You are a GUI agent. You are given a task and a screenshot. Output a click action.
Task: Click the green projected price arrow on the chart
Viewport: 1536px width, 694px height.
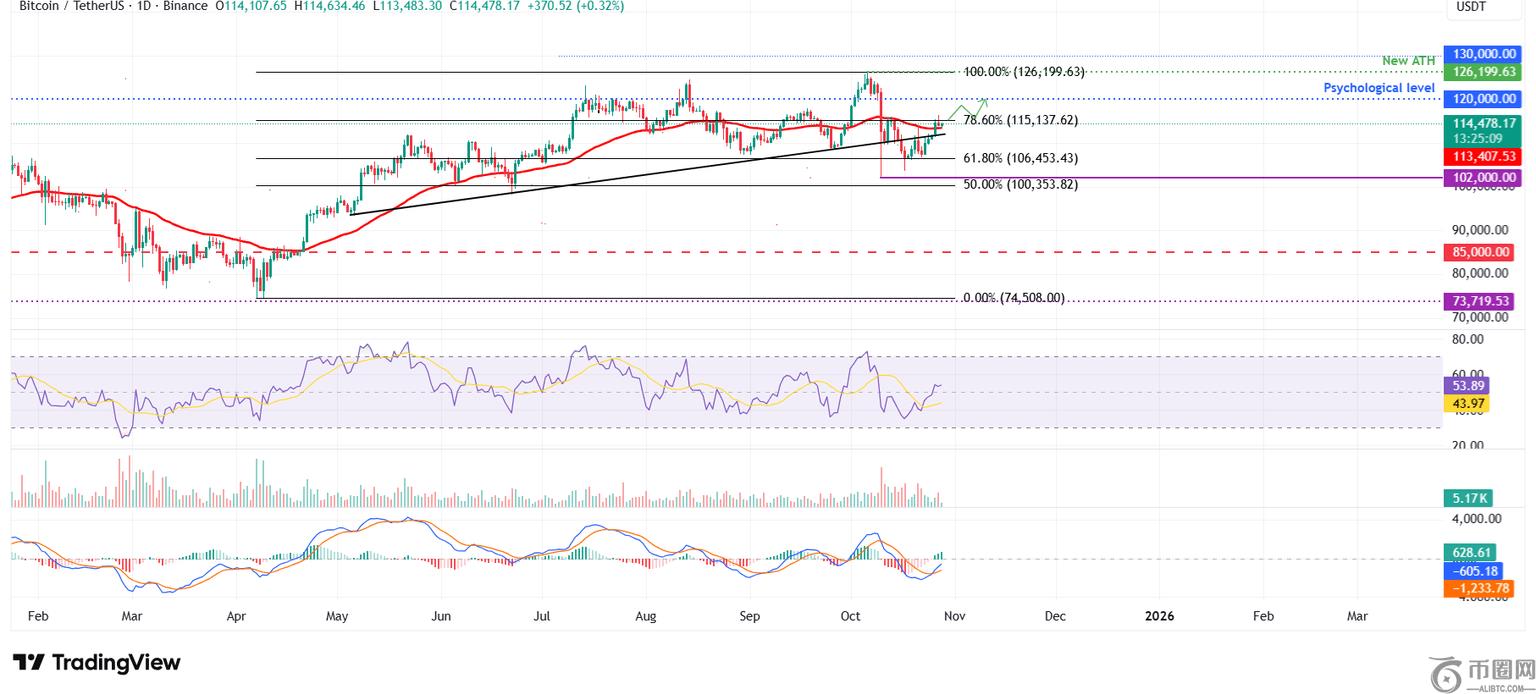pyautogui.click(x=968, y=107)
